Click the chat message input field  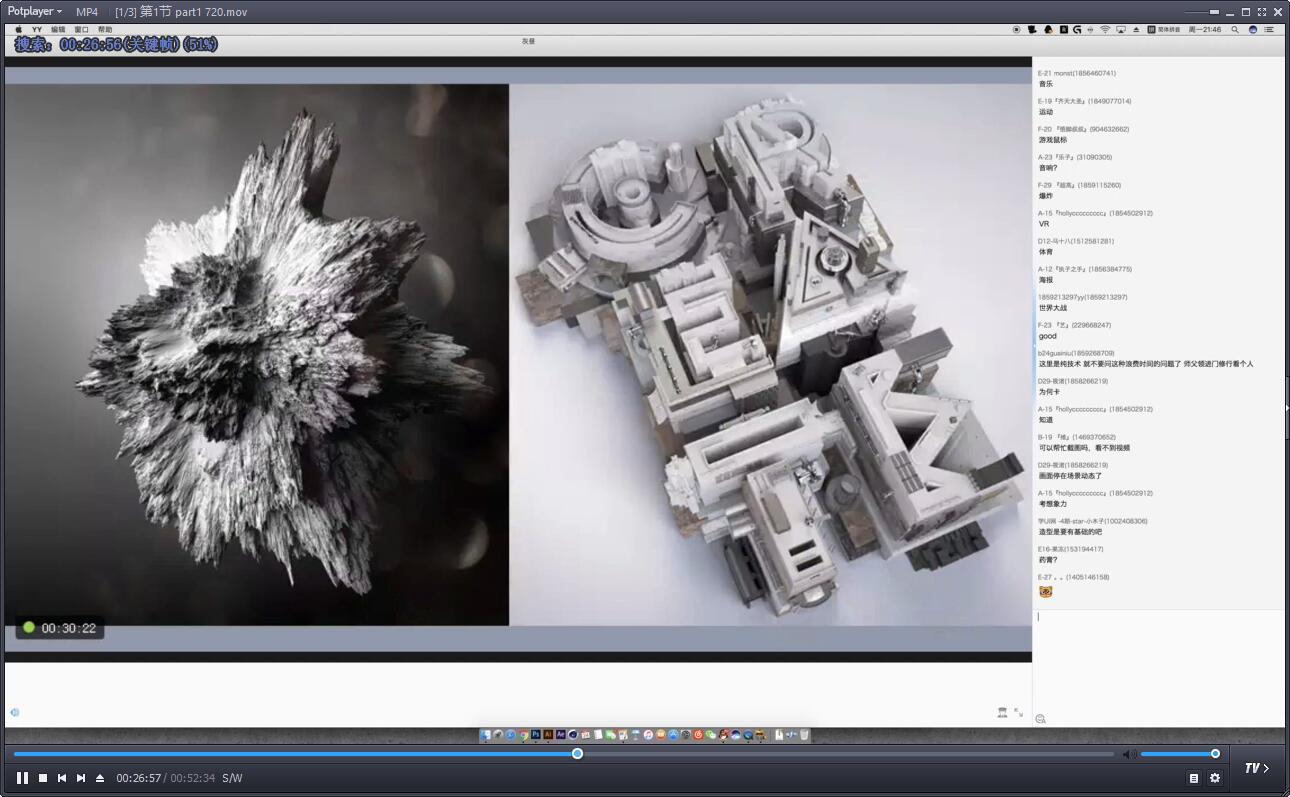pos(1158,660)
